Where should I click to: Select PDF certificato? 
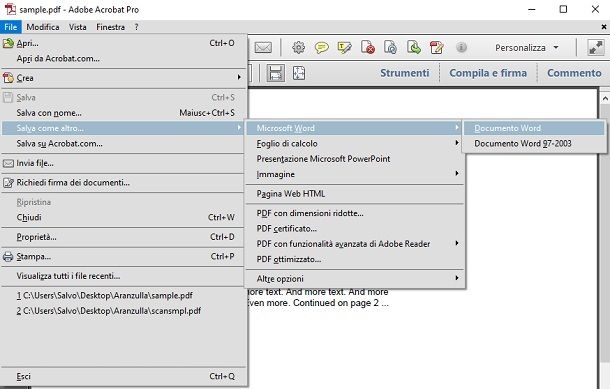pos(355,229)
